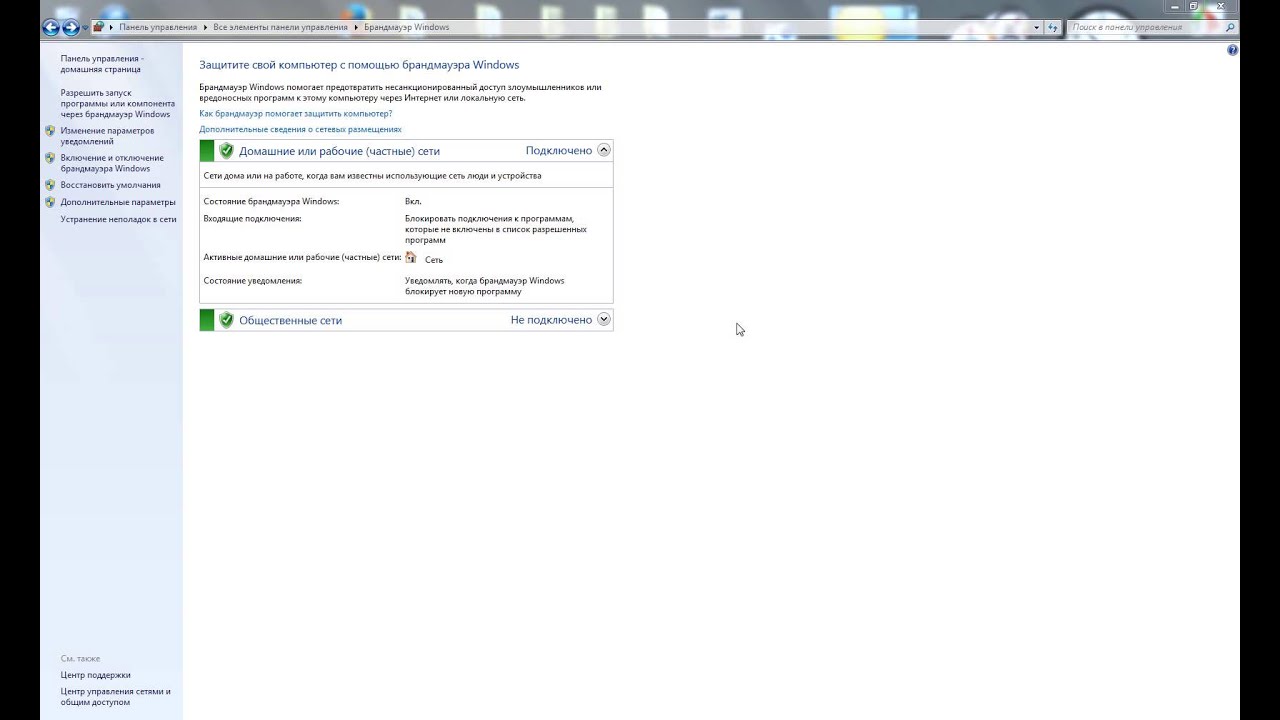Restore down the Control Panel window
1280x720 pixels.
[x=1193, y=7]
